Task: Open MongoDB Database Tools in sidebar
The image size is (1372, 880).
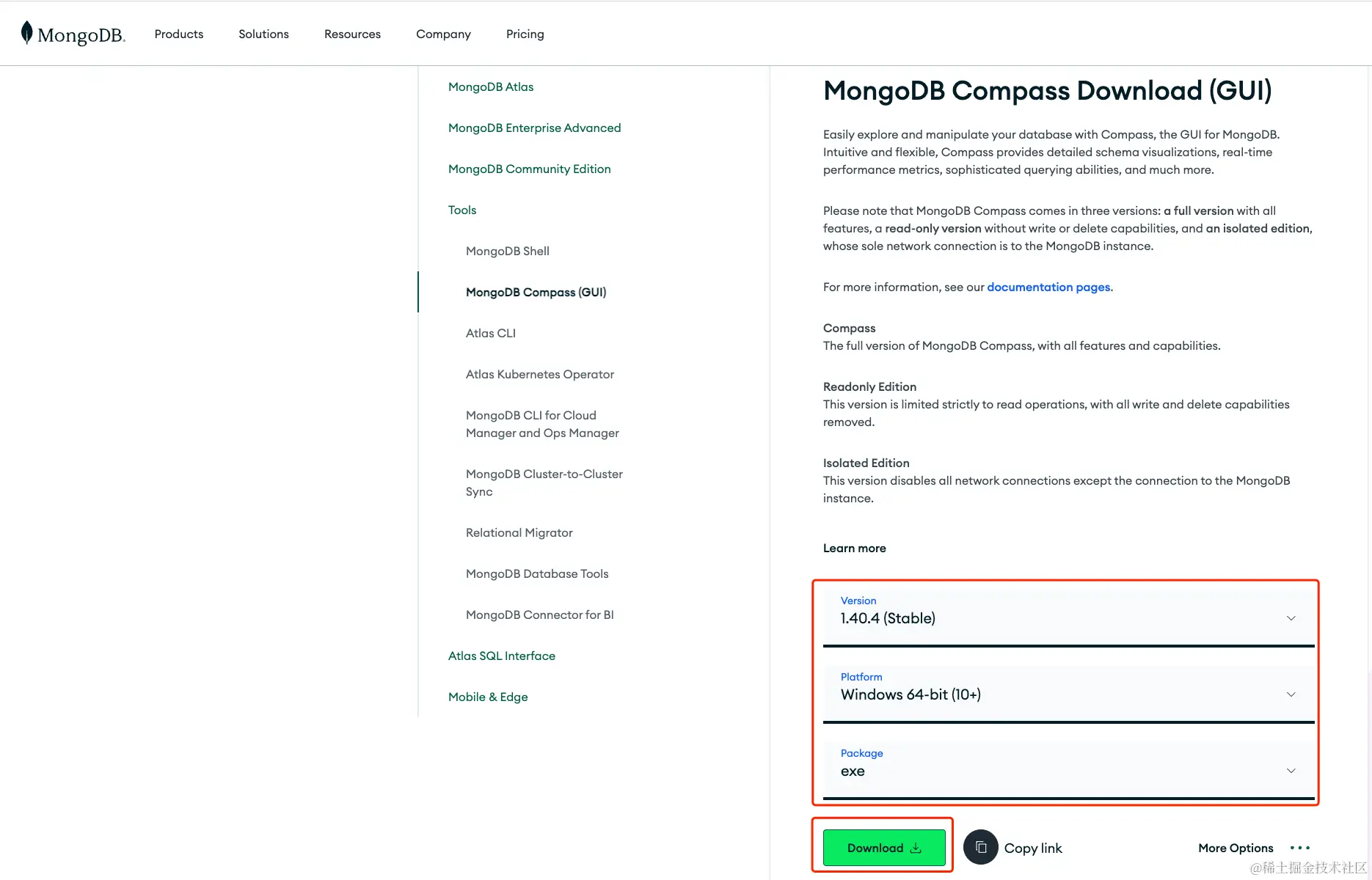Action: coord(537,573)
